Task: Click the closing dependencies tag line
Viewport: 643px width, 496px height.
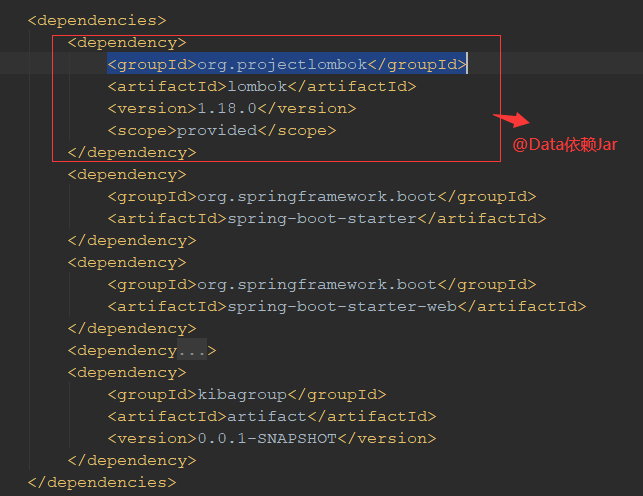Action: (x=102, y=482)
